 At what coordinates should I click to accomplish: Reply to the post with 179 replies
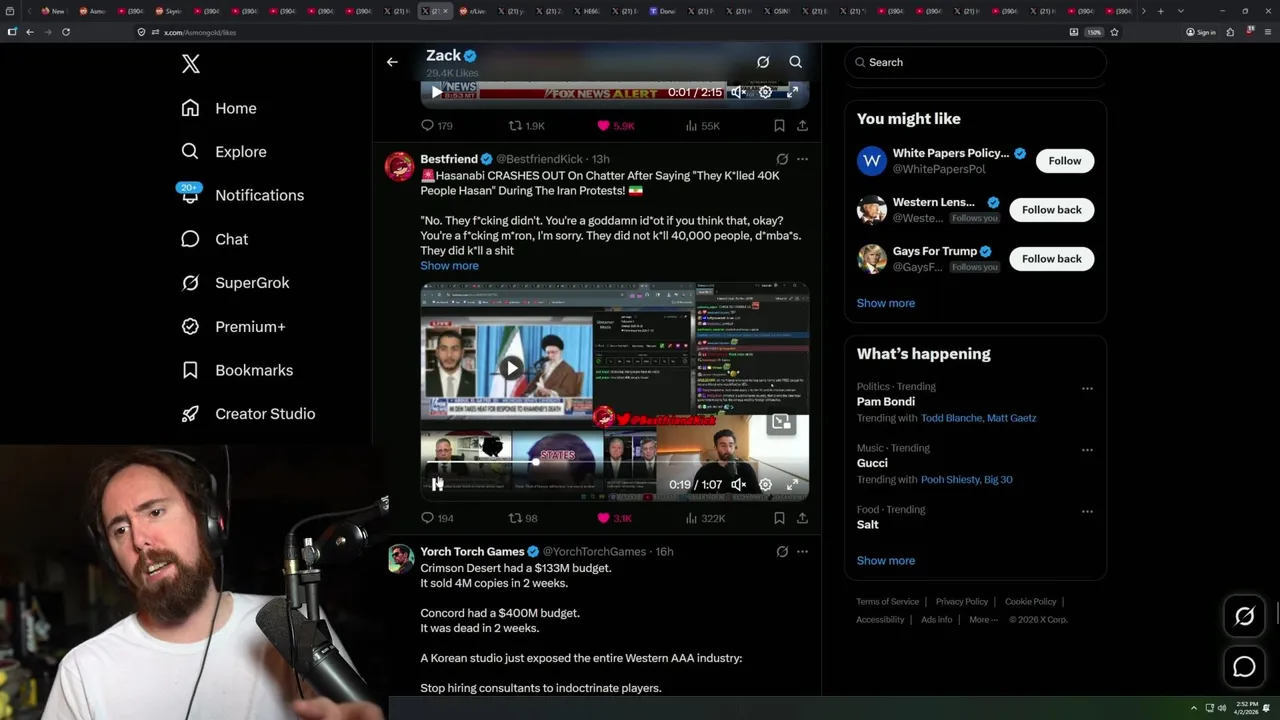436,126
